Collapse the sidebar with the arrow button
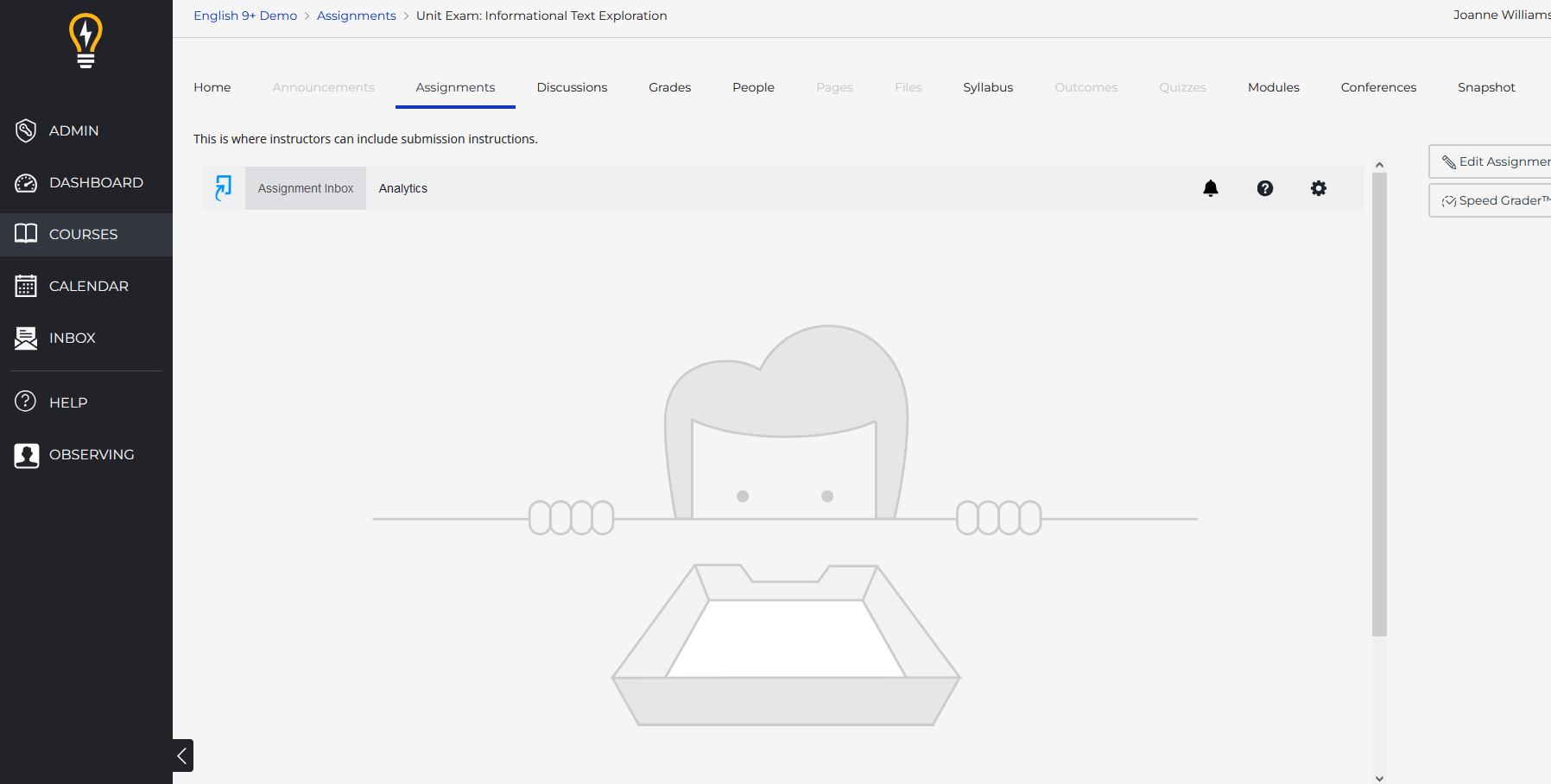Image resolution: width=1551 pixels, height=784 pixels. [x=182, y=756]
